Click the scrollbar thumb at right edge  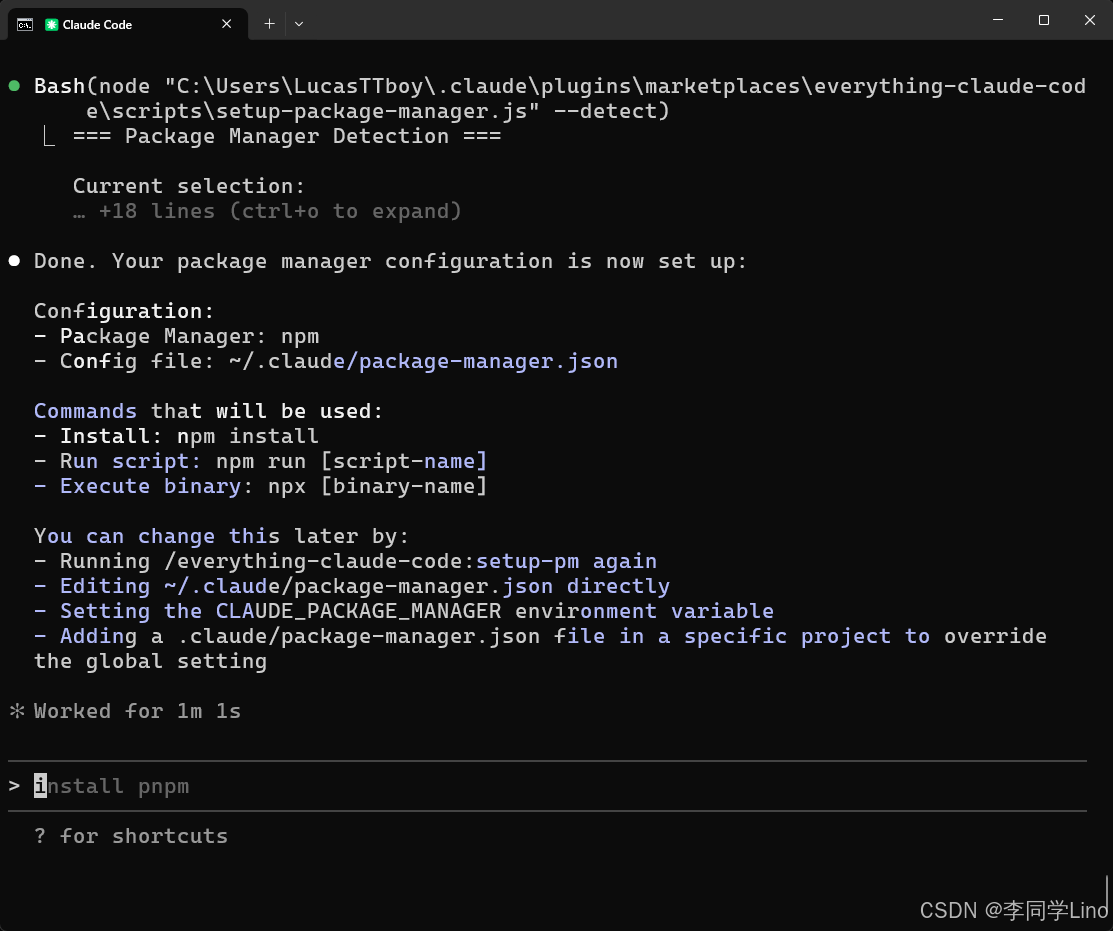point(1107,898)
